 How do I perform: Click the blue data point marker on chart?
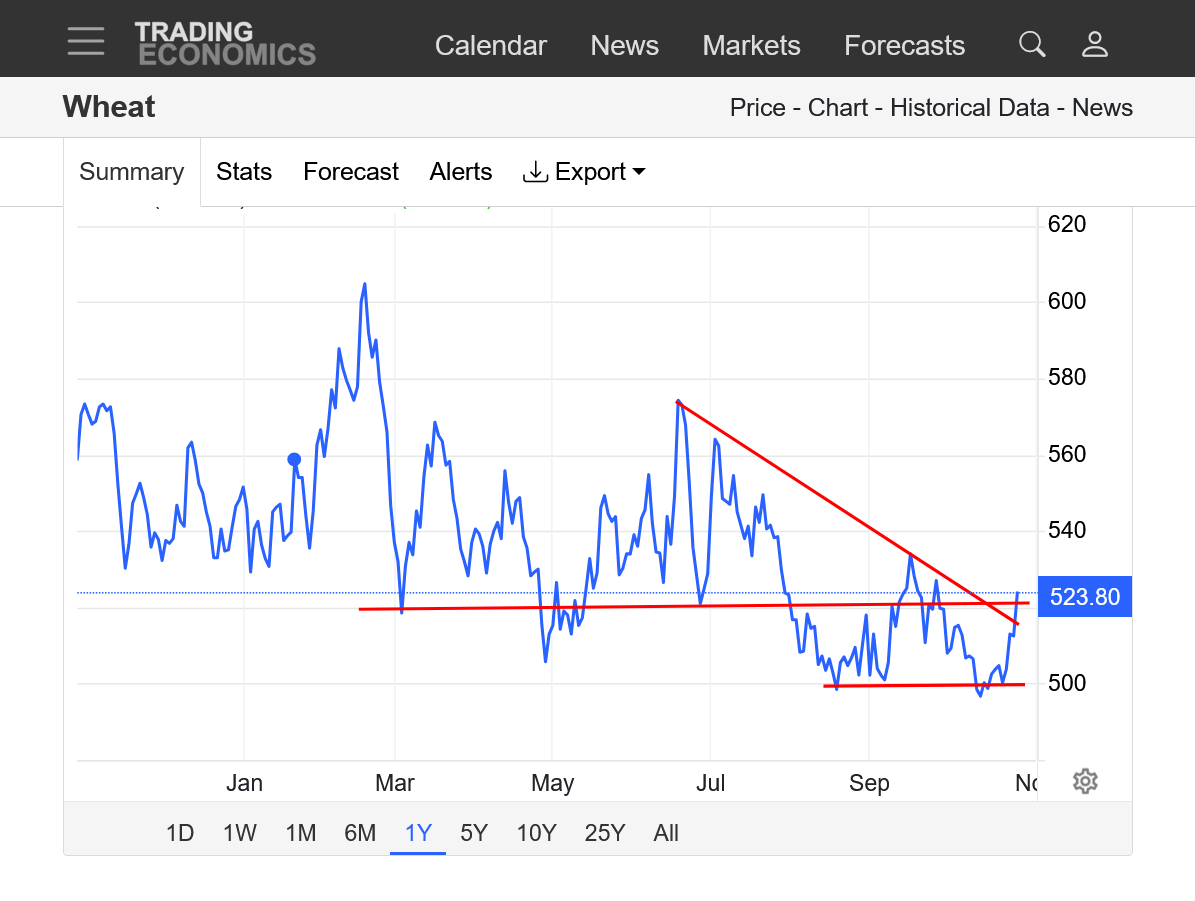294,460
